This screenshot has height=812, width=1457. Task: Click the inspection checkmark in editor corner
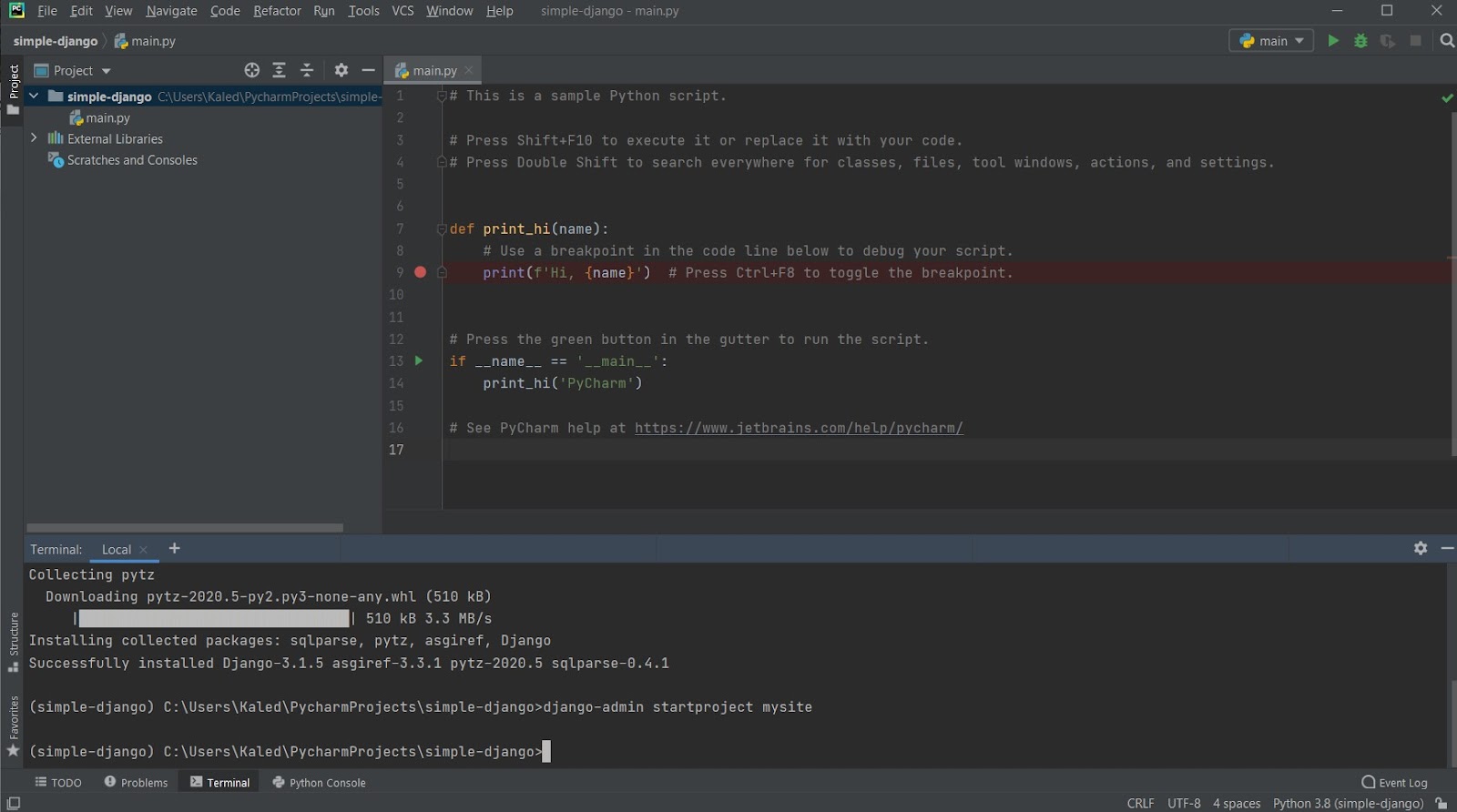(x=1447, y=97)
